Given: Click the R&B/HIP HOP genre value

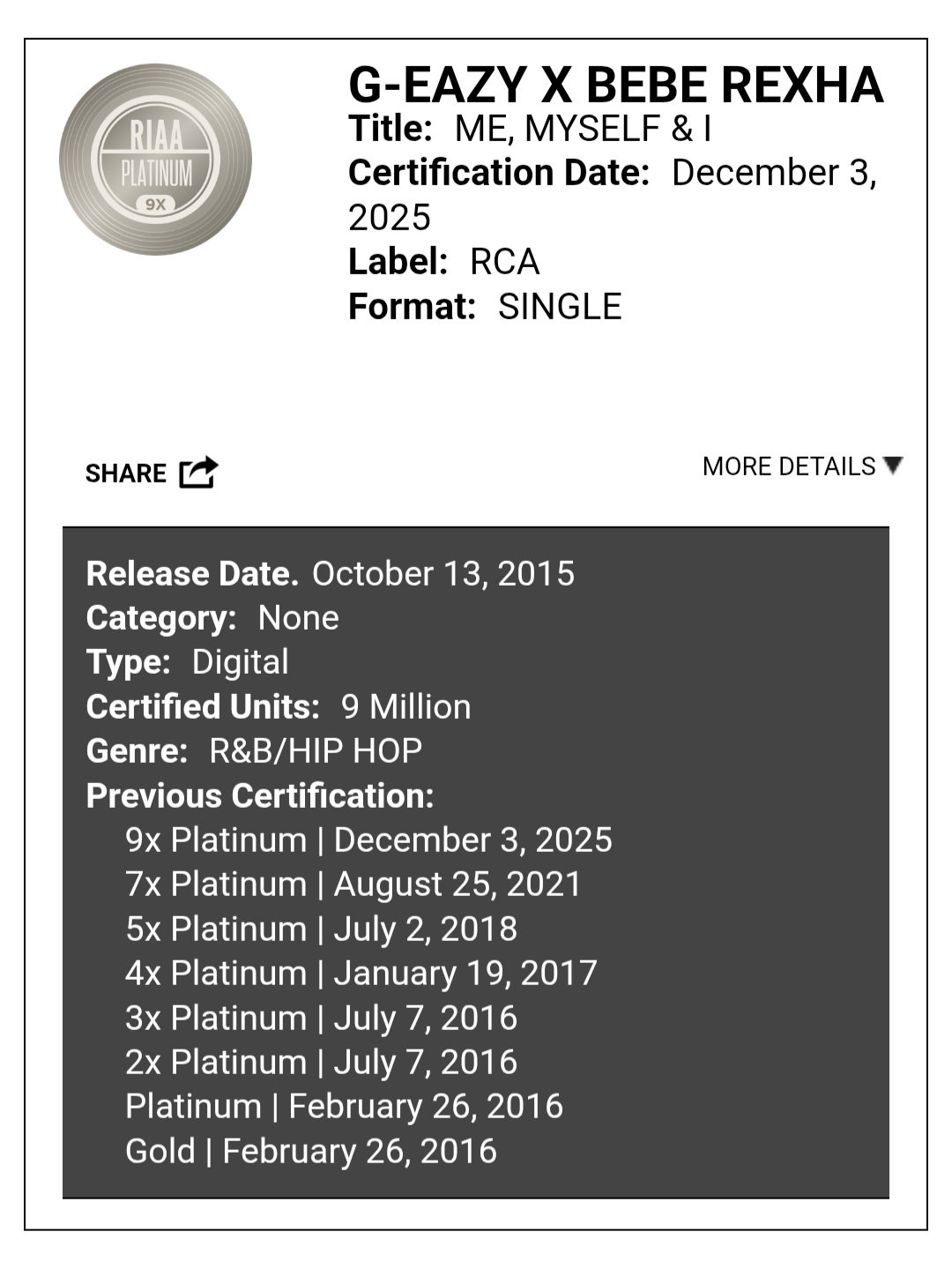Looking at the screenshot, I should (316, 750).
